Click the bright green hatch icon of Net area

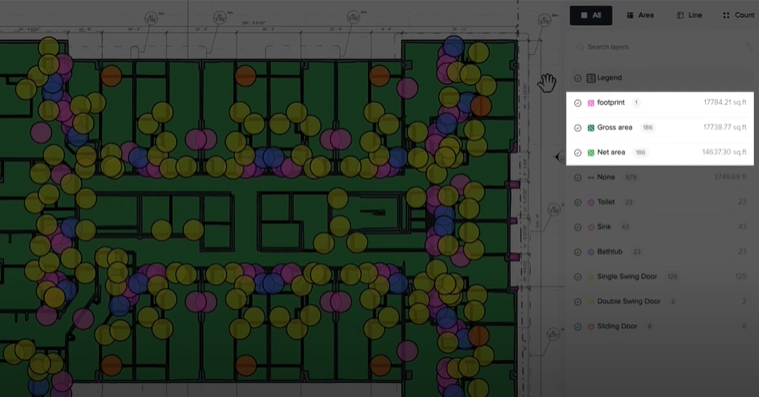pyautogui.click(x=591, y=153)
